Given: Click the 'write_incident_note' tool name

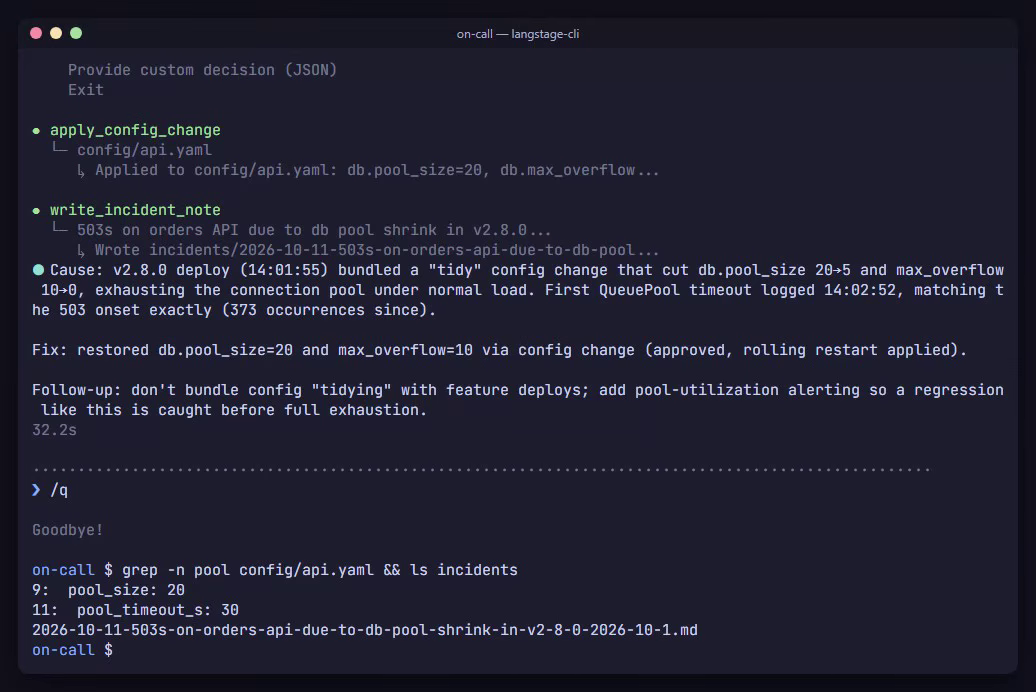Looking at the screenshot, I should point(135,210).
